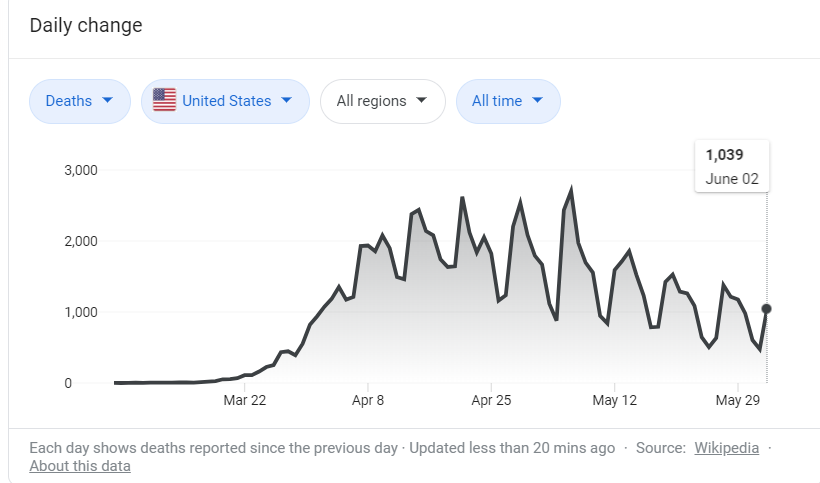Select the Apr 25 date axis label
820x483 pixels.
click(491, 400)
